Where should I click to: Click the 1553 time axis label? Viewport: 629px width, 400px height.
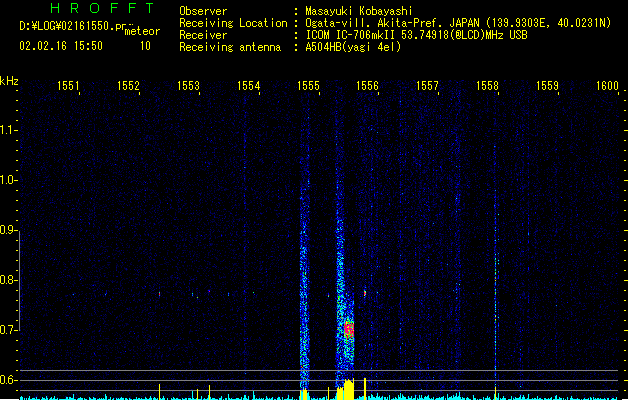click(188, 86)
